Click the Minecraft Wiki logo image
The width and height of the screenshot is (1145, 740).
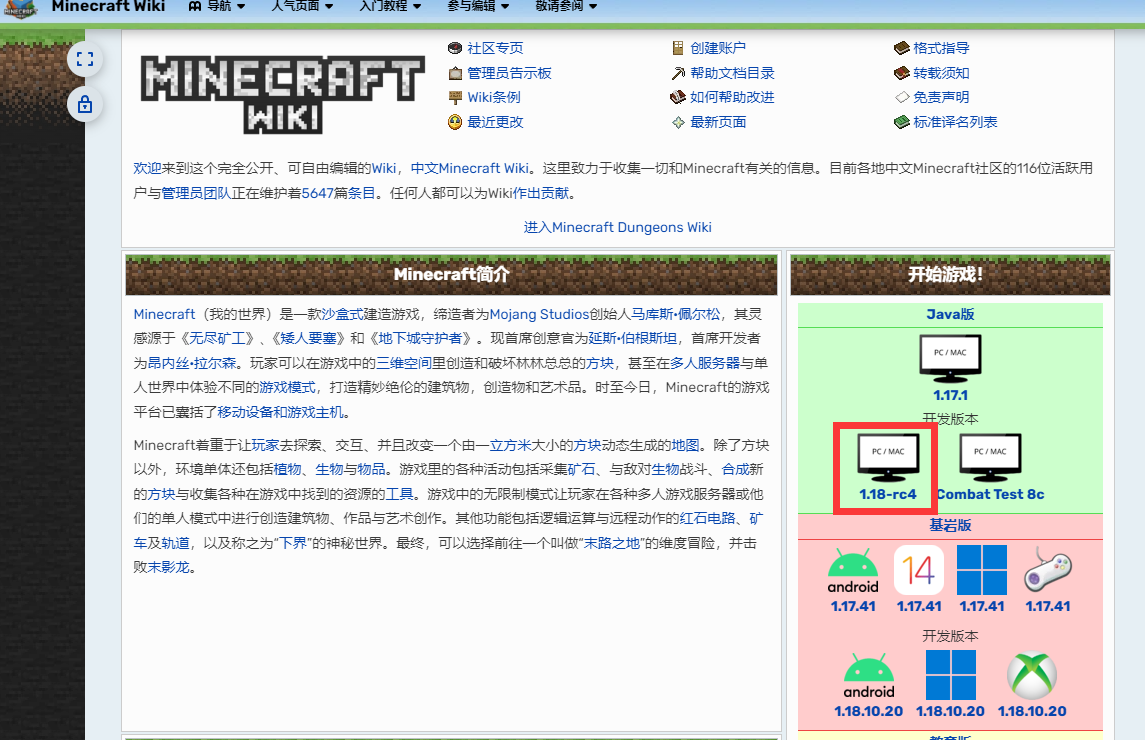283,94
